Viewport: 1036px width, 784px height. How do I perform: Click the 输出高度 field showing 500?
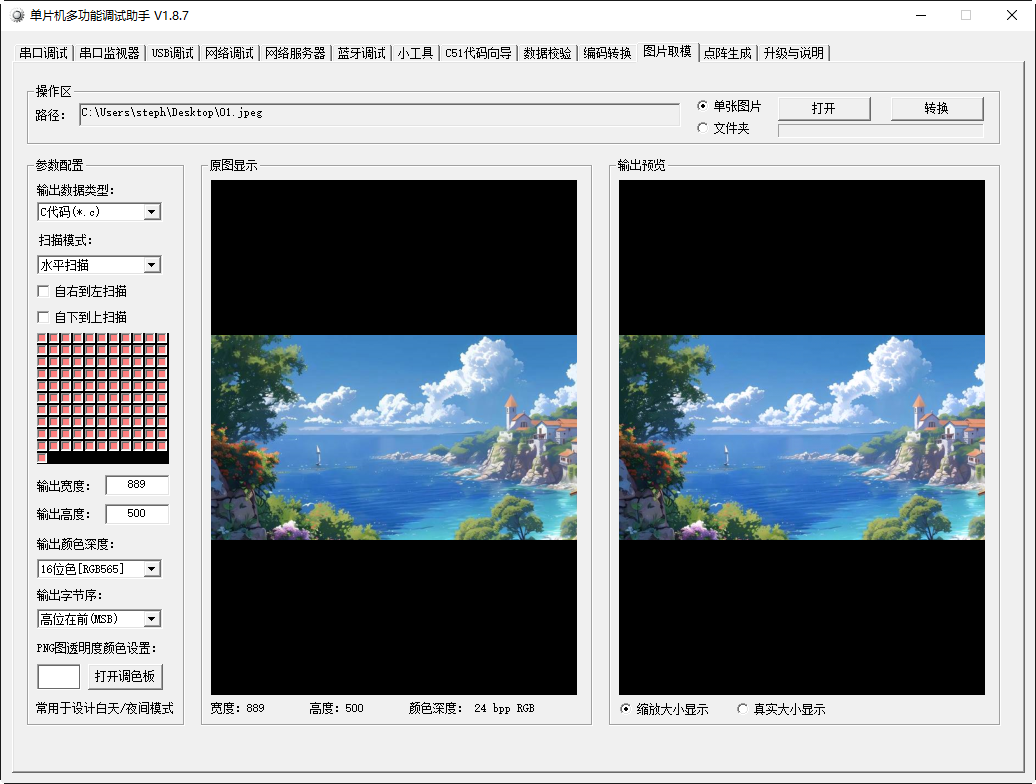pos(137,514)
